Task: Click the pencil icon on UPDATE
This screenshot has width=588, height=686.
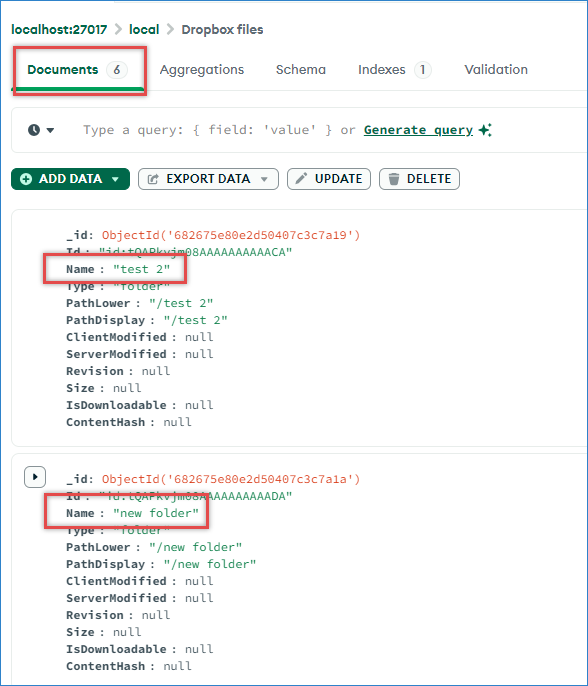Action: [x=301, y=178]
